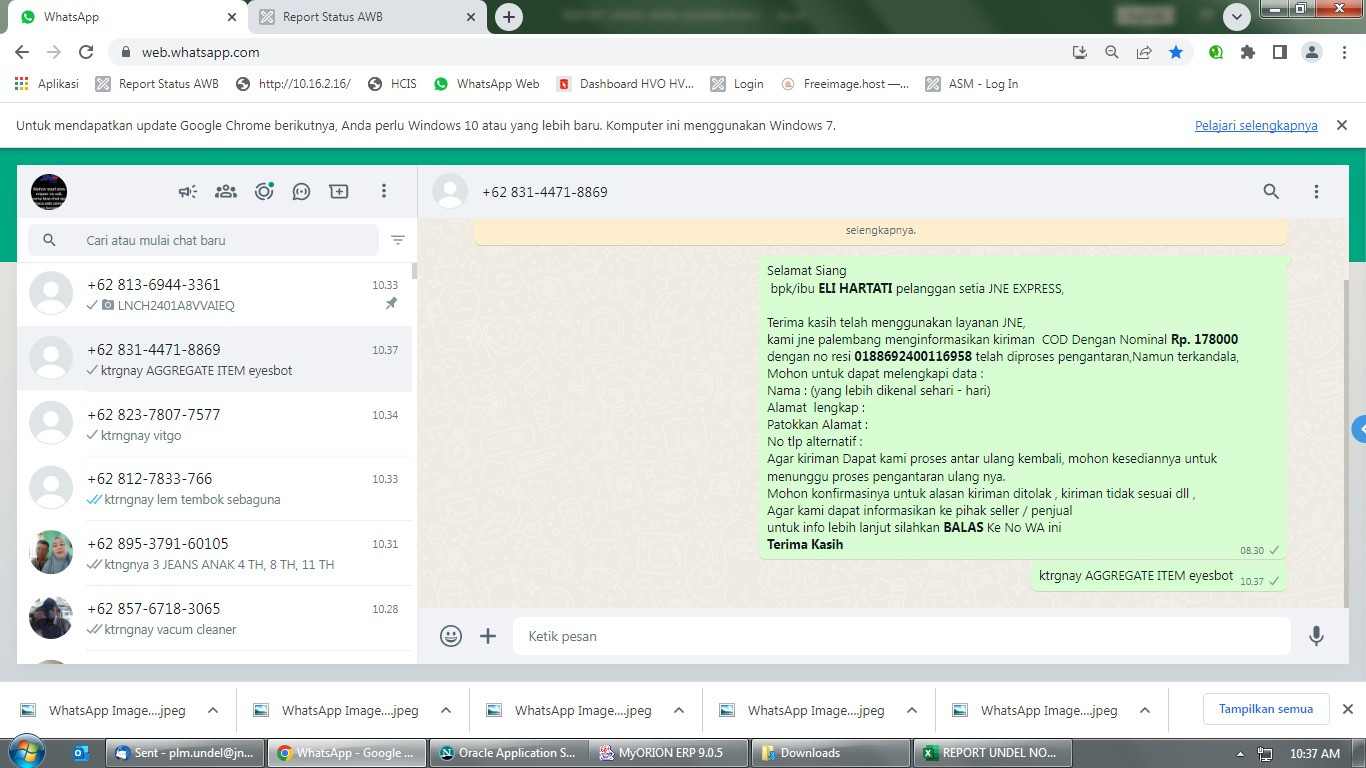Open the emoji picker
The height and width of the screenshot is (768, 1366).
click(x=451, y=636)
